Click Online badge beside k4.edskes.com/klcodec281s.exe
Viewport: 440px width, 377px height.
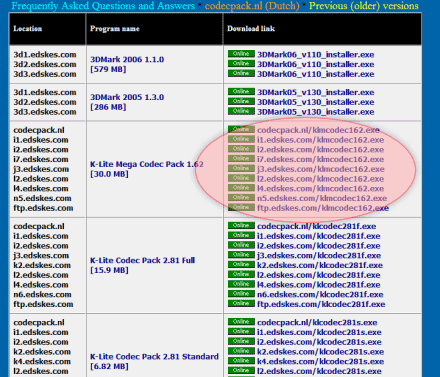(x=241, y=361)
